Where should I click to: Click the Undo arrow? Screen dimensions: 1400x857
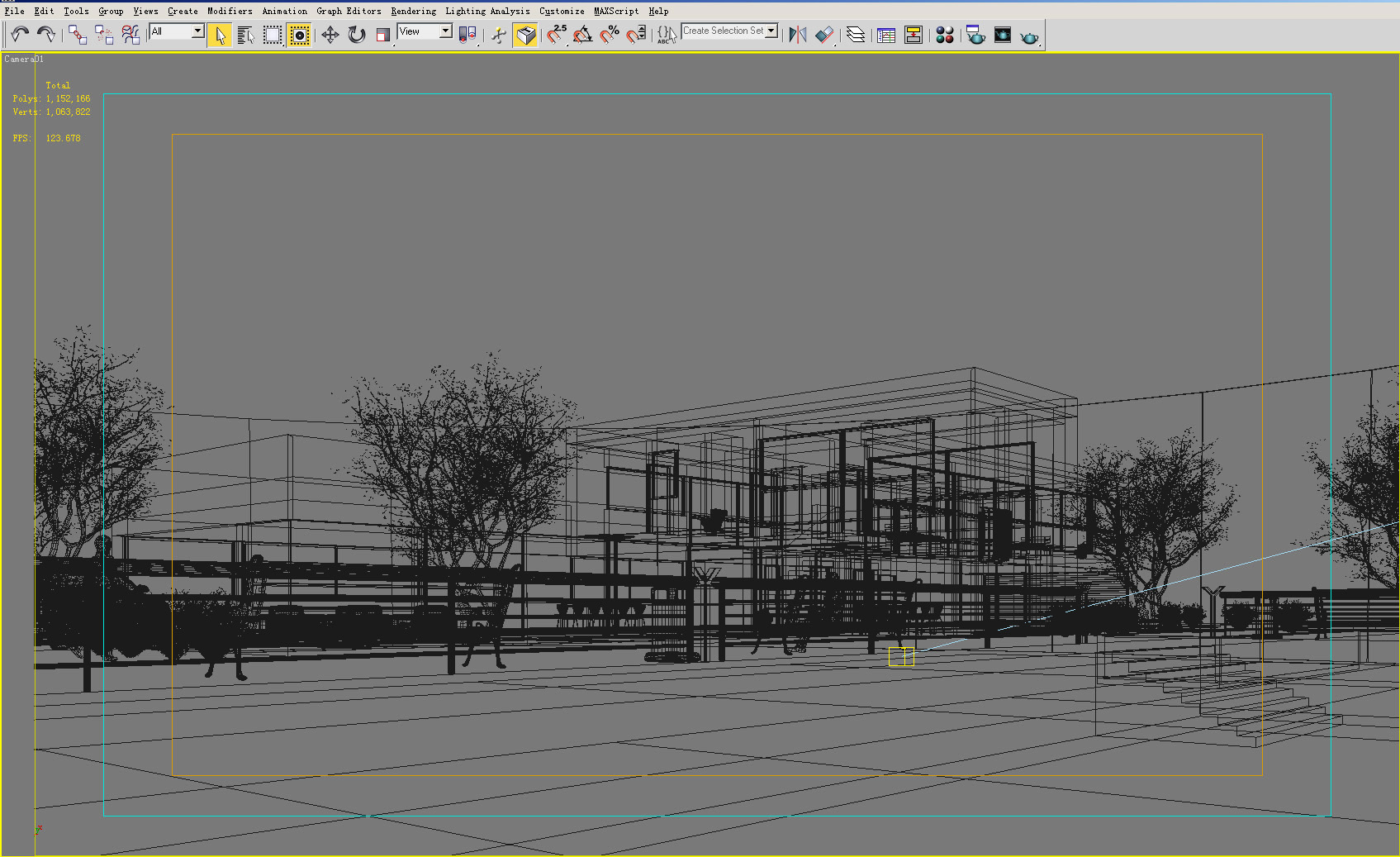pyautogui.click(x=19, y=35)
